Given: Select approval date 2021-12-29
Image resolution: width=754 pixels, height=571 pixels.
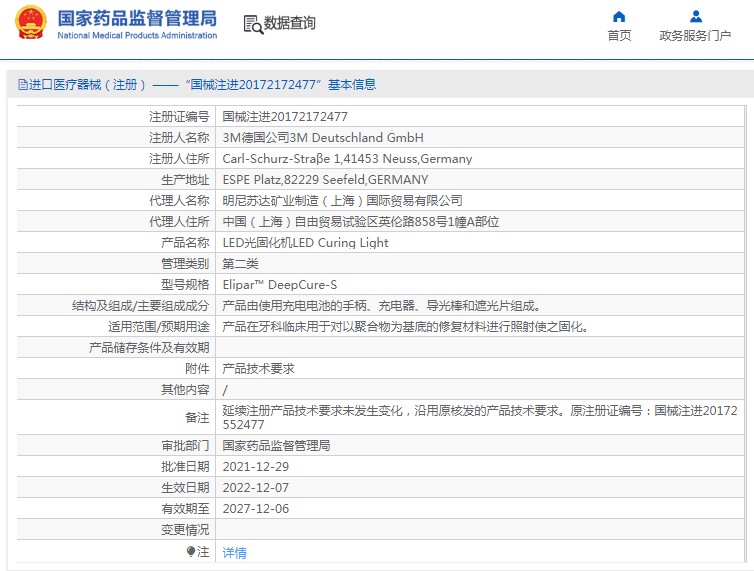Looking at the screenshot, I should point(255,467).
